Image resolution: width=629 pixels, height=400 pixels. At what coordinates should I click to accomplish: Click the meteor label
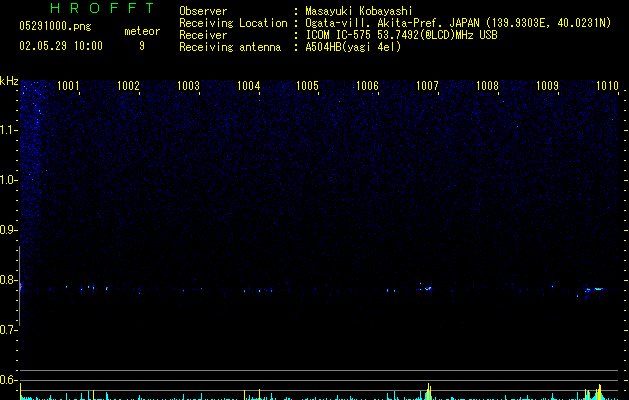[142, 31]
